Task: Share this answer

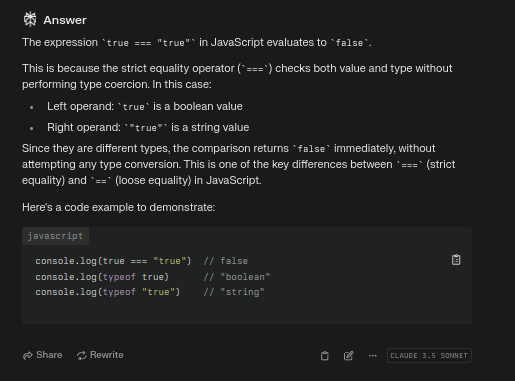Action: point(42,355)
